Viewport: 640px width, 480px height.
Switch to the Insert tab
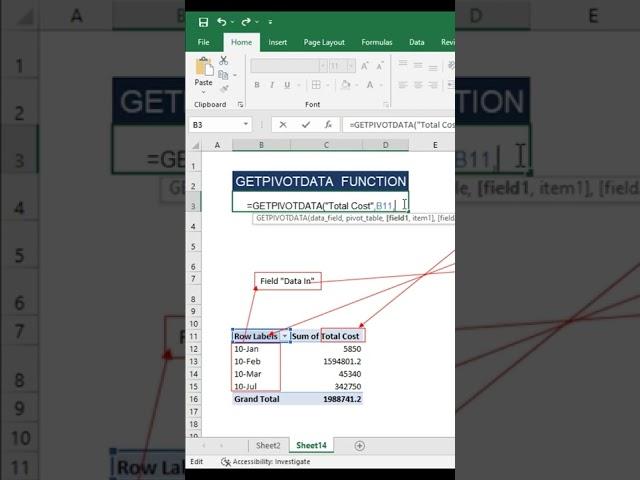pos(278,42)
